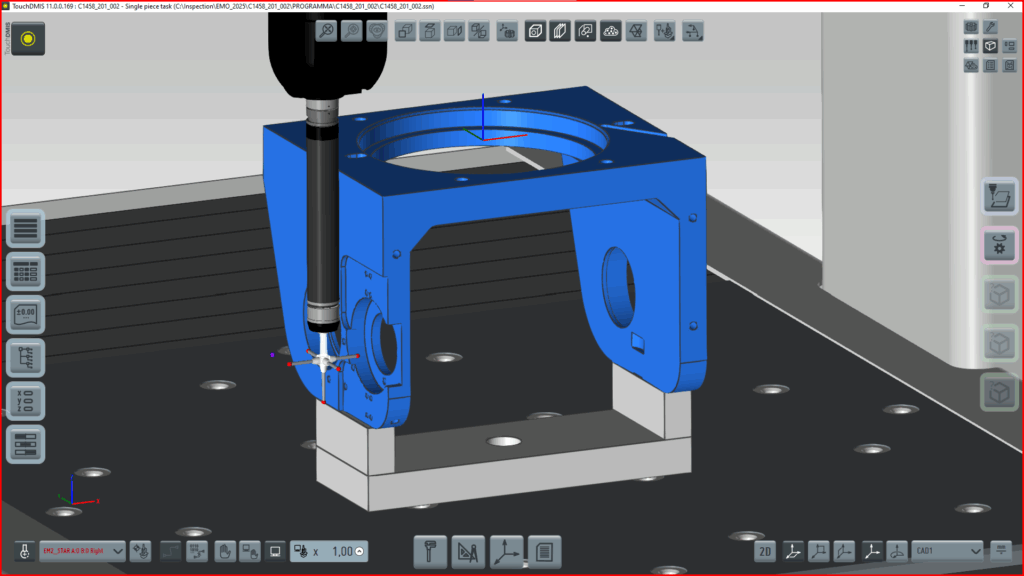Toggle the wireframe mesh display icon
The image size is (1024, 576).
tap(636, 32)
